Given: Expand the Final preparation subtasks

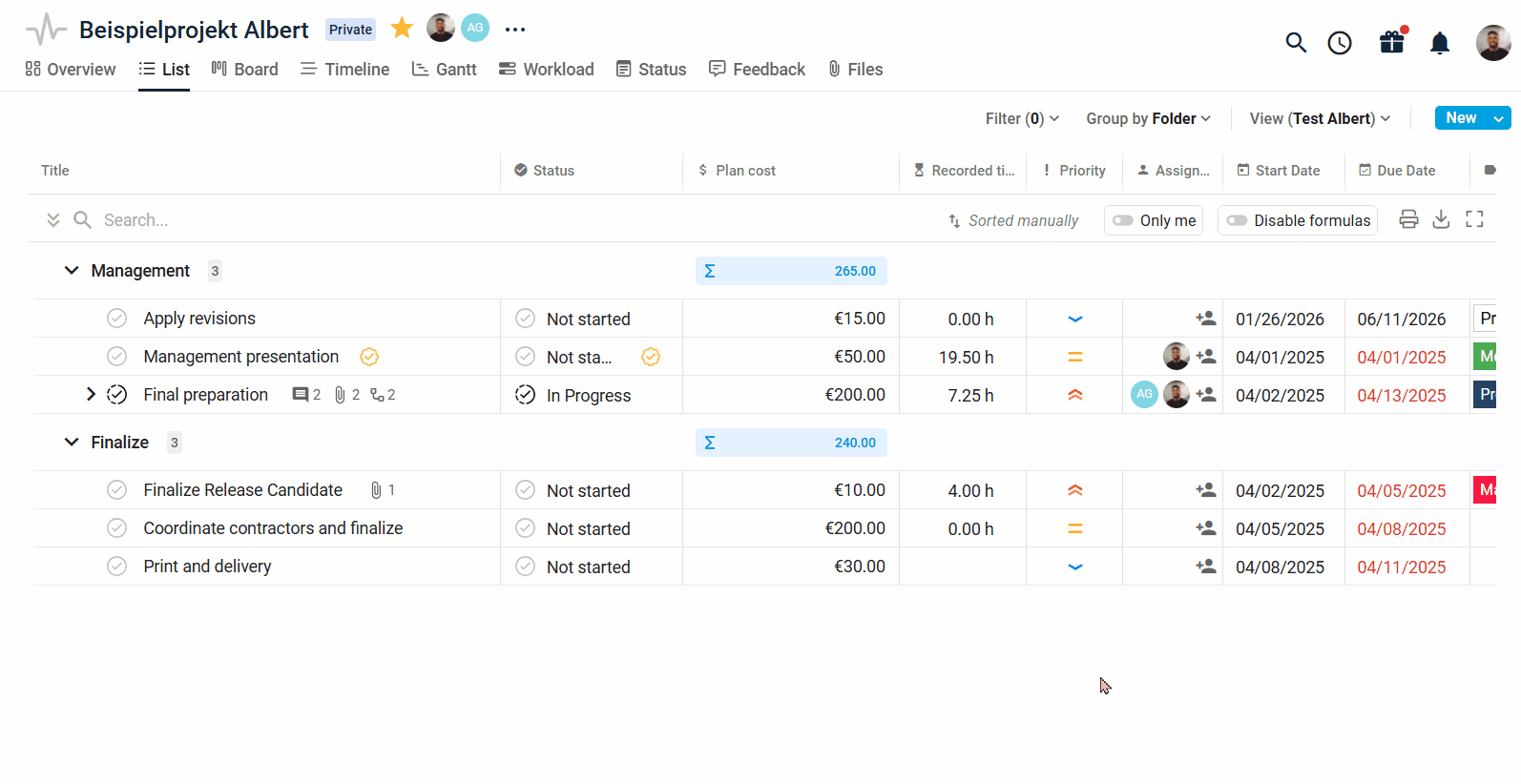Looking at the screenshot, I should [x=91, y=394].
